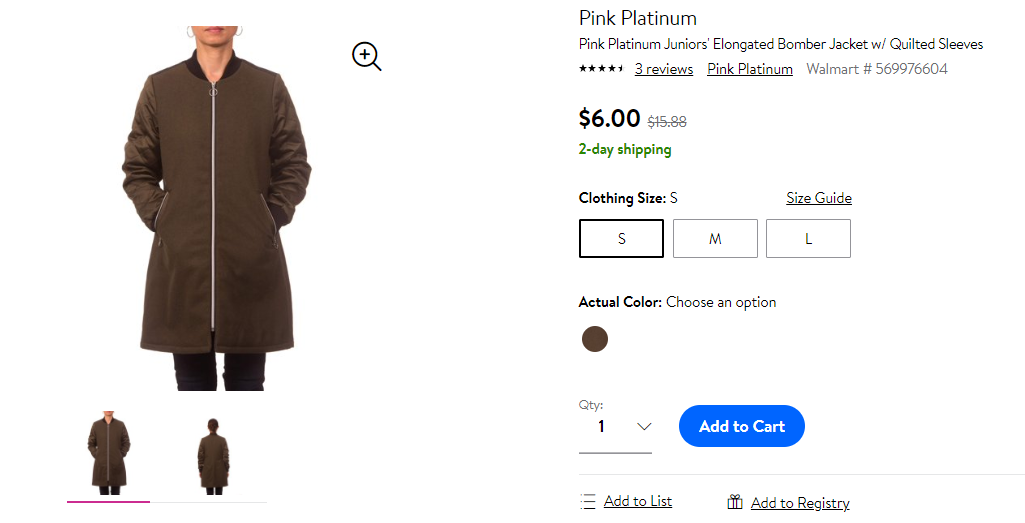Click the gift registry icon
This screenshot has width=1025, height=523.
pyautogui.click(x=735, y=502)
